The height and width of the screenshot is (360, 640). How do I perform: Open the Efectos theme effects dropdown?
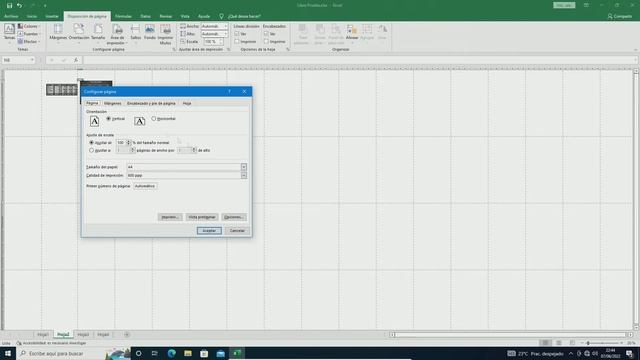click(29, 42)
